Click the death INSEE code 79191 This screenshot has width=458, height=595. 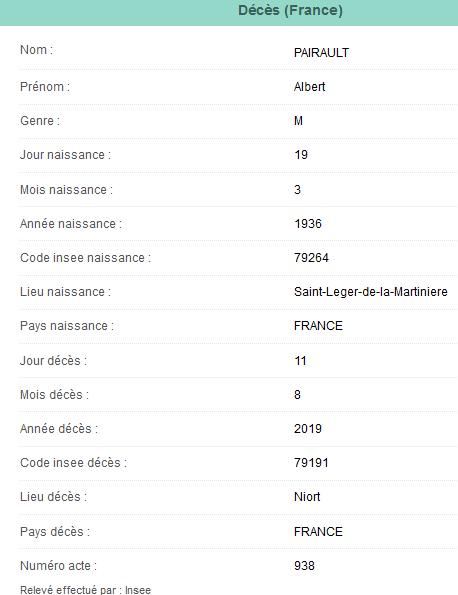coord(311,463)
